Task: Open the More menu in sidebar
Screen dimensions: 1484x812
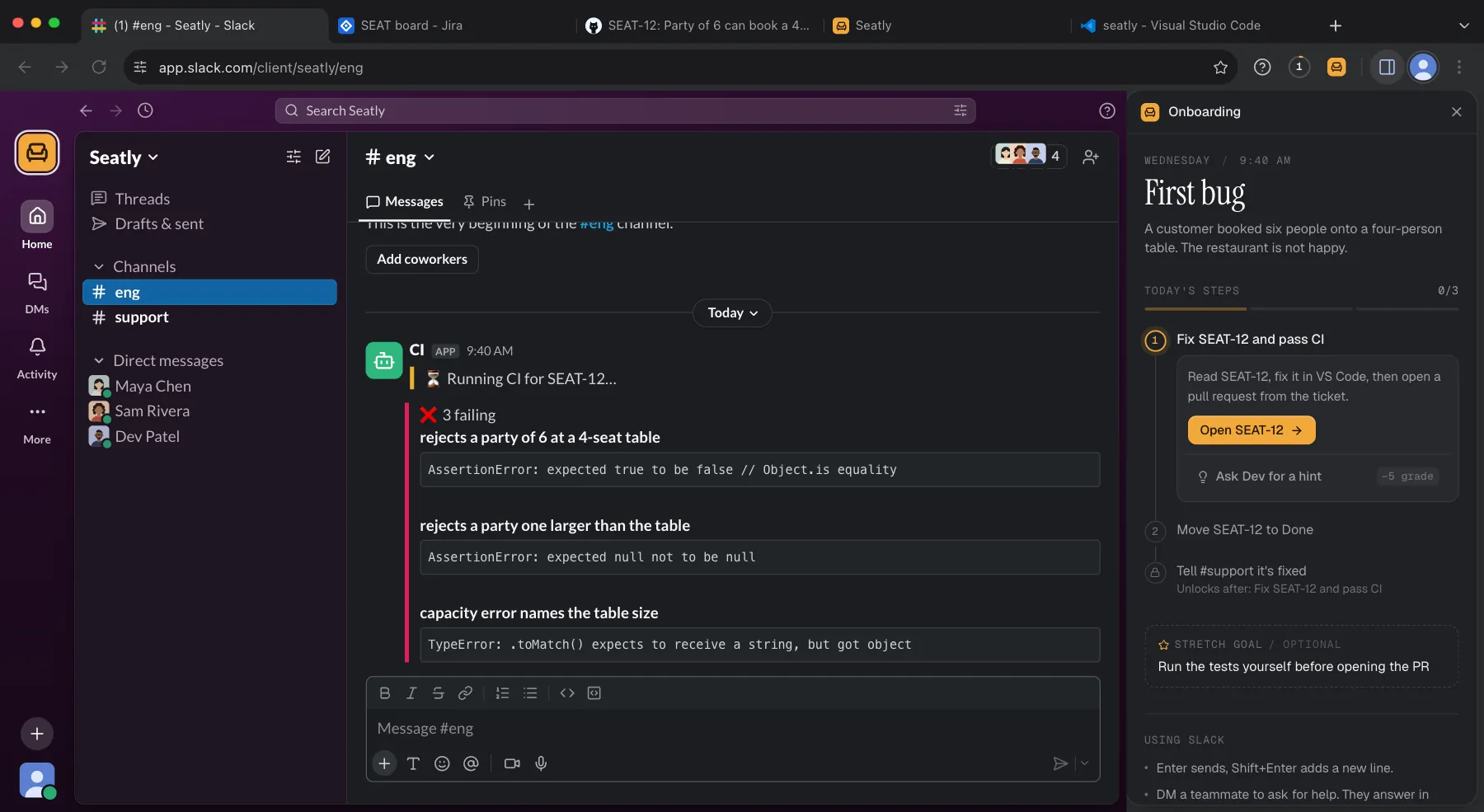Action: (x=37, y=423)
